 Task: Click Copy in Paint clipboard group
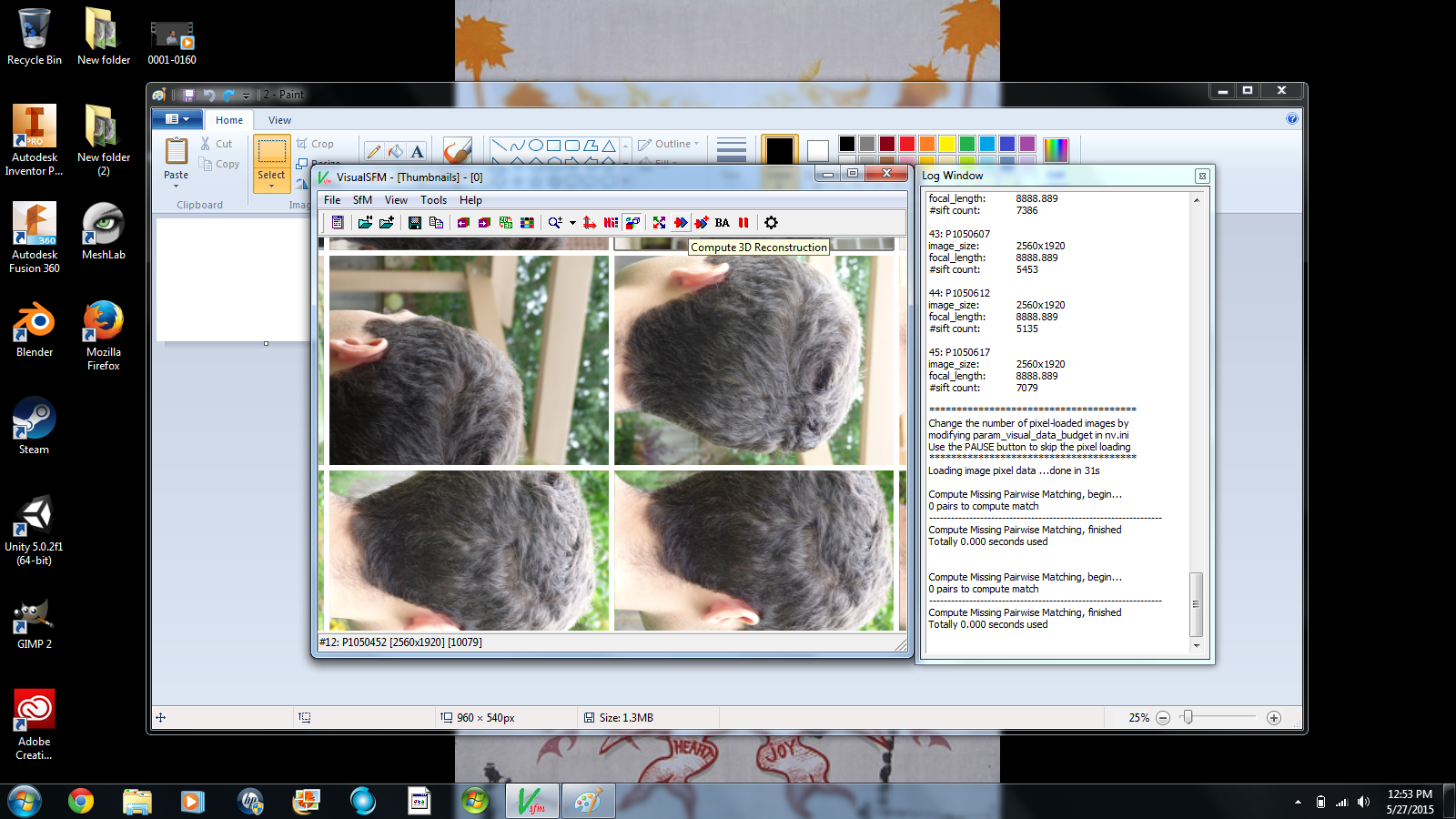coord(219,164)
